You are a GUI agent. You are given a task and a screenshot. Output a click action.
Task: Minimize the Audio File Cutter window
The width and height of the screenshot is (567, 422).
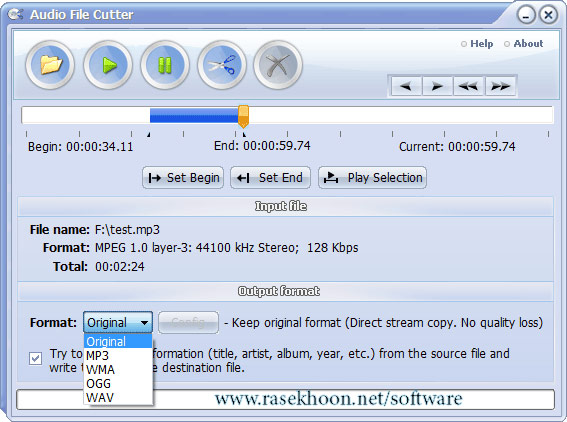click(x=526, y=15)
